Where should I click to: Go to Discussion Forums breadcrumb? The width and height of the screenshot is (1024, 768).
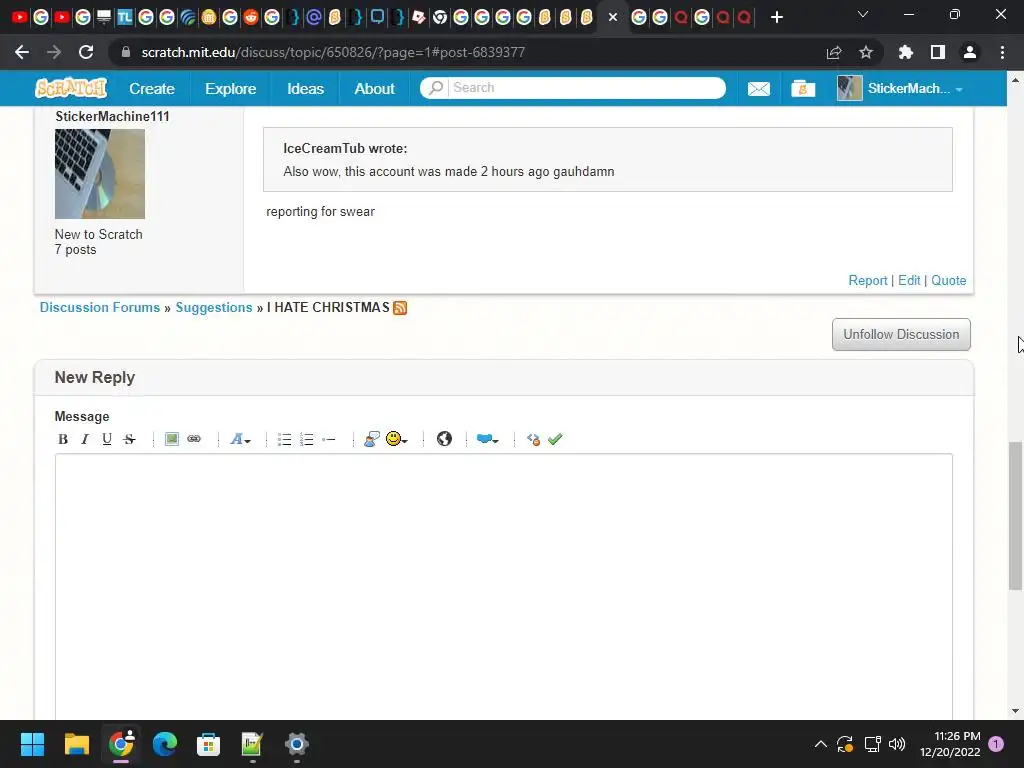(x=100, y=308)
